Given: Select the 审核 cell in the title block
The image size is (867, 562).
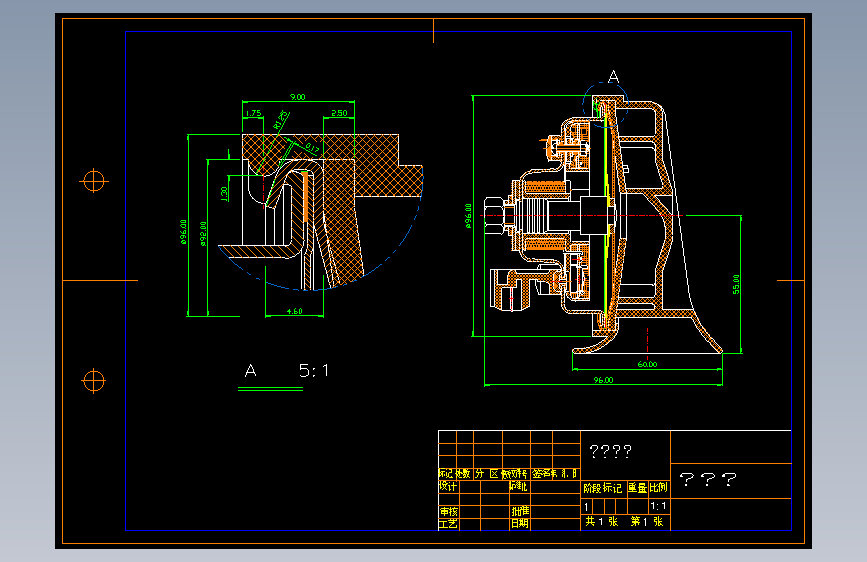Looking at the screenshot, I should tap(448, 512).
